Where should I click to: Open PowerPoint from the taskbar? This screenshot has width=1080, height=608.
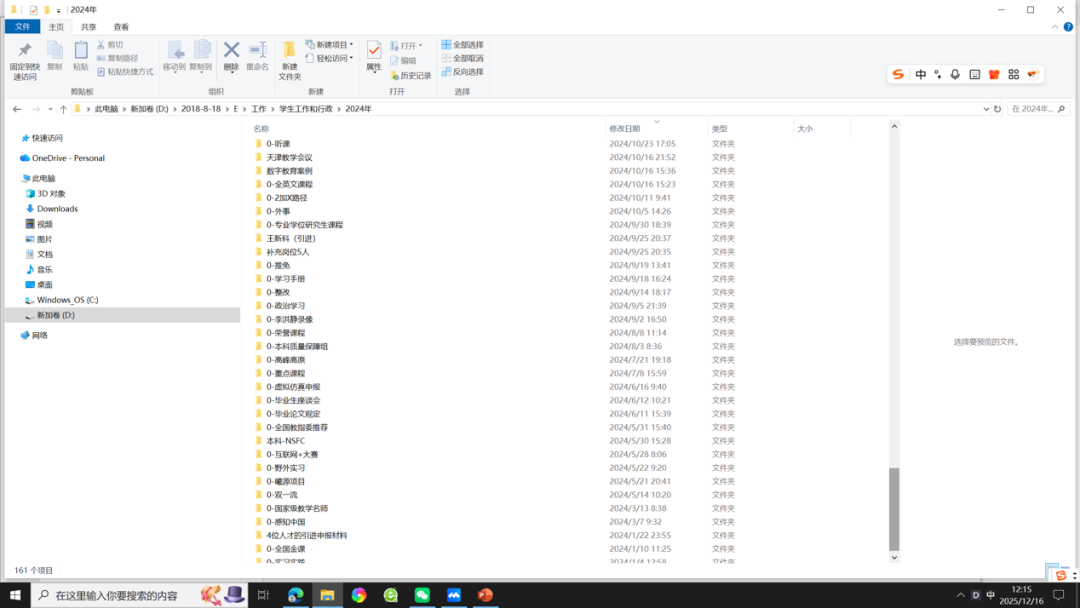486,595
